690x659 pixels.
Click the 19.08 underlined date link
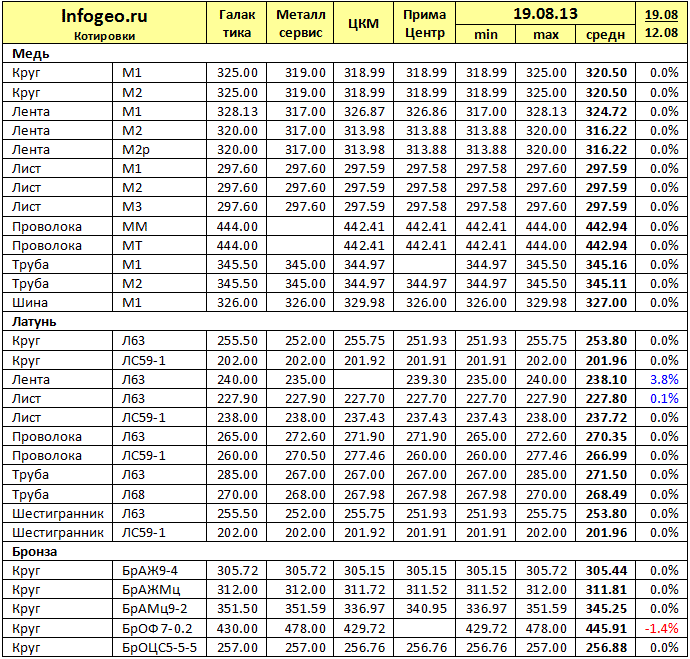point(661,15)
